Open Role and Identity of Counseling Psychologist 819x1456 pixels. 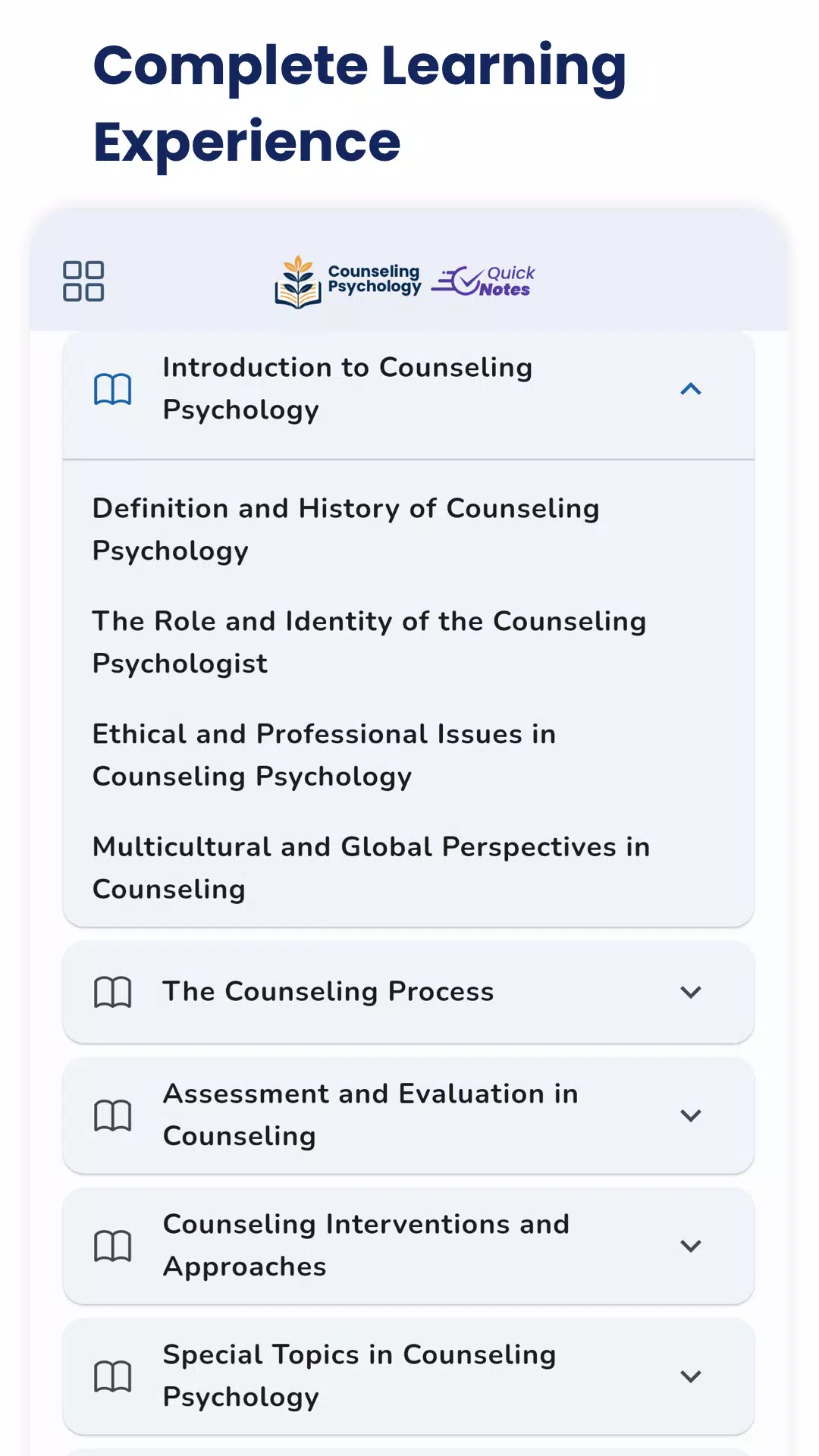point(369,642)
